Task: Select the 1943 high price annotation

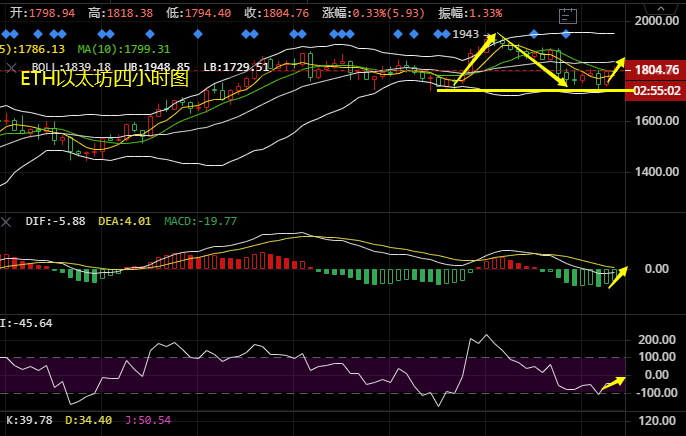Action: pyautogui.click(x=466, y=34)
